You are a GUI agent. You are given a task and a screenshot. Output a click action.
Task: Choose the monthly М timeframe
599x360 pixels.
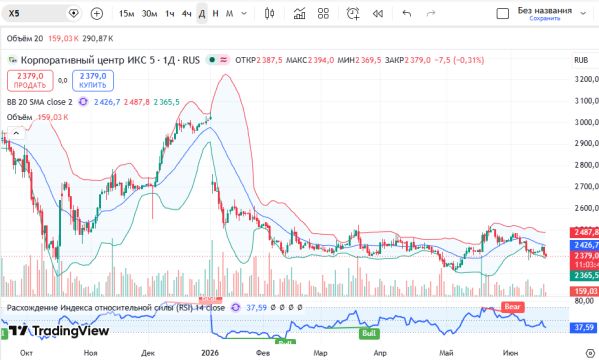(229, 14)
